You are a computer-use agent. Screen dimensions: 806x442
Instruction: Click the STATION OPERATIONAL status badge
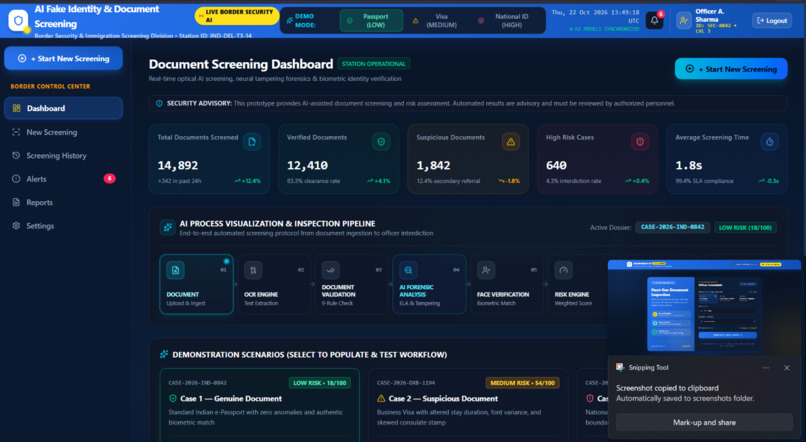tap(374, 64)
